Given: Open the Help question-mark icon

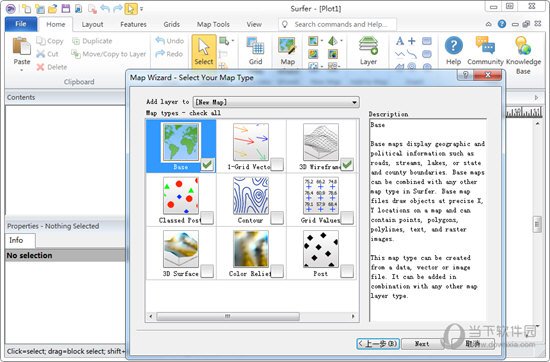Looking at the screenshot, I should tap(454, 46).
